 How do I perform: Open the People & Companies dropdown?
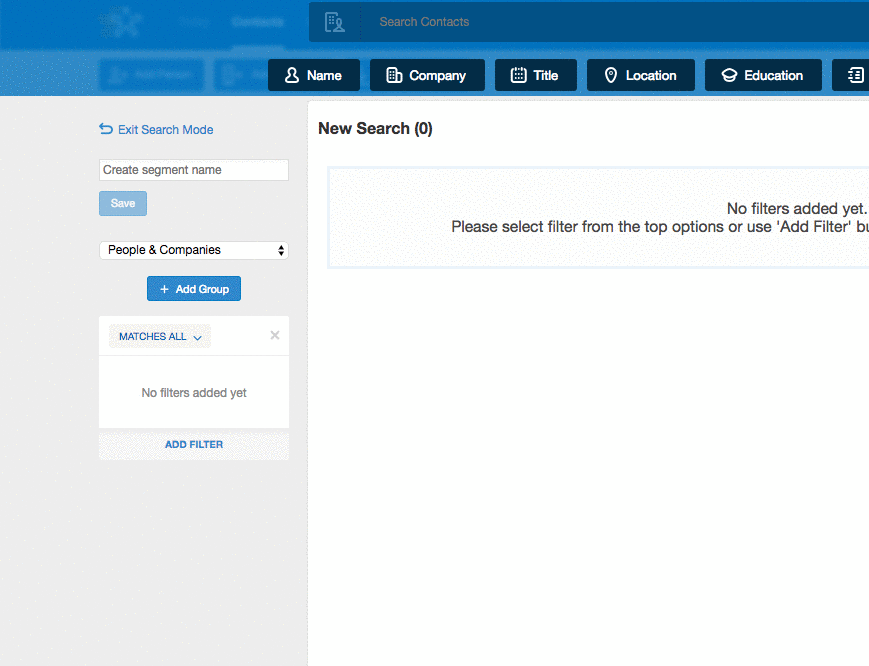tap(194, 250)
